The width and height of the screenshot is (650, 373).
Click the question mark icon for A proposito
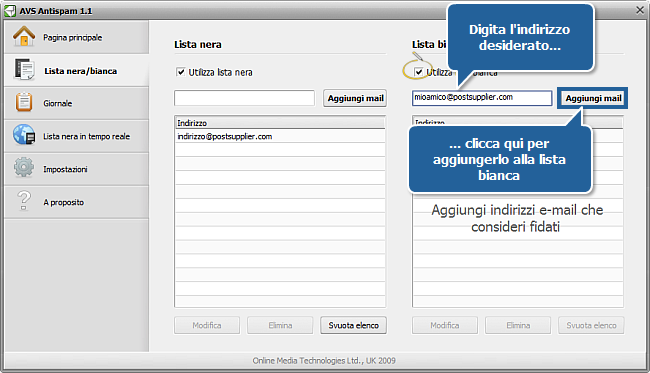pyautogui.click(x=24, y=201)
